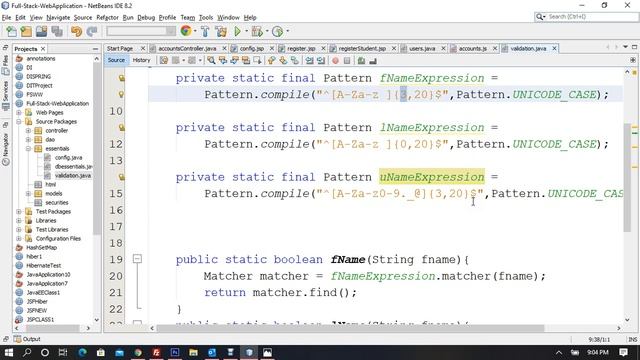The image size is (640, 360).
Task: Click the New File toolbar icon
Action: [x=11, y=31]
